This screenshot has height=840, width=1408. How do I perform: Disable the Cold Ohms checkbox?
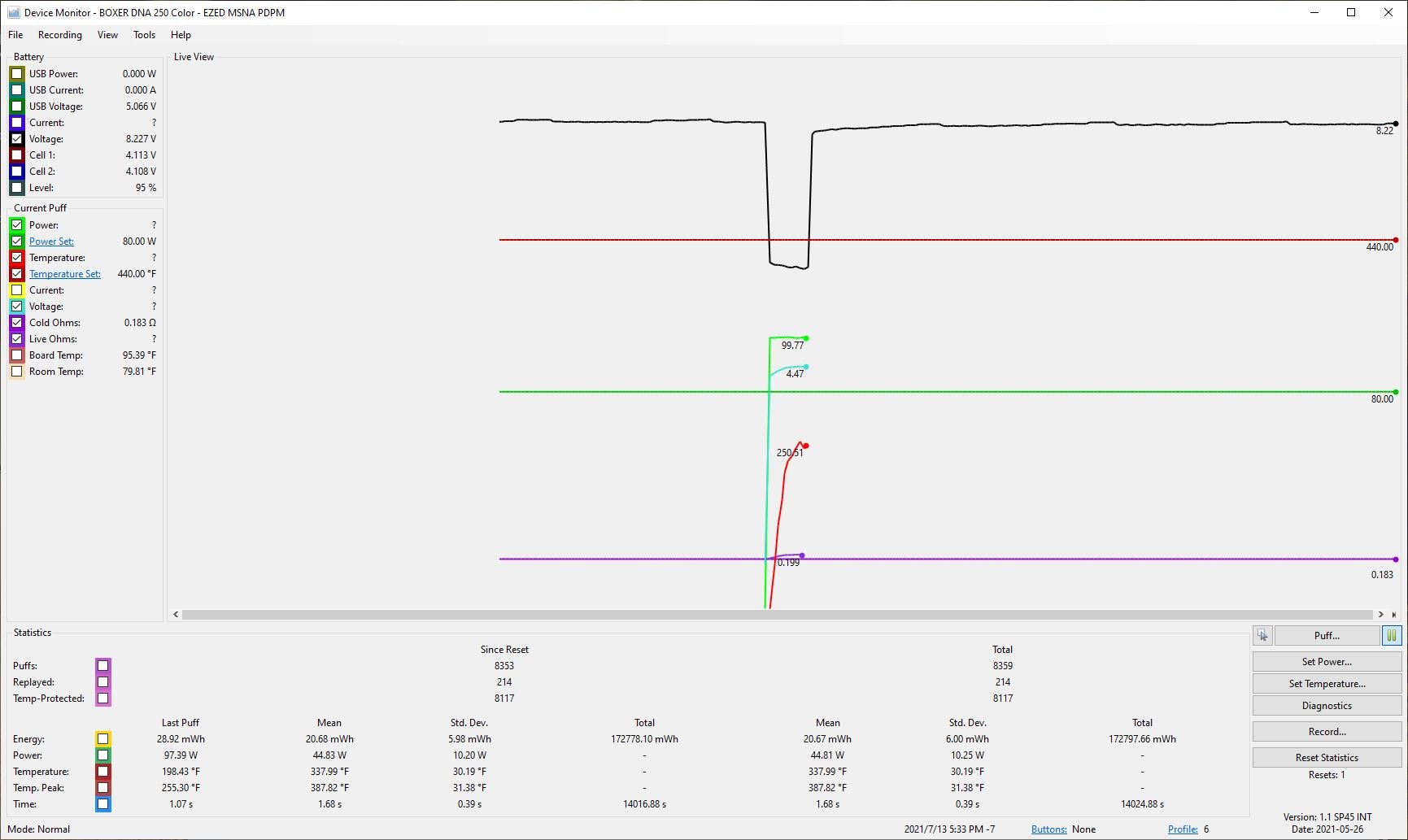pos(16,323)
